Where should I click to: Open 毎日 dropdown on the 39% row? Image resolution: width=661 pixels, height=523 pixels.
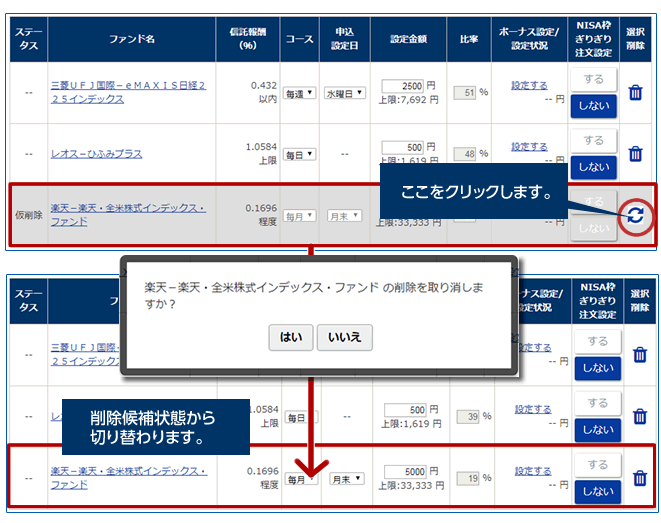point(301,417)
